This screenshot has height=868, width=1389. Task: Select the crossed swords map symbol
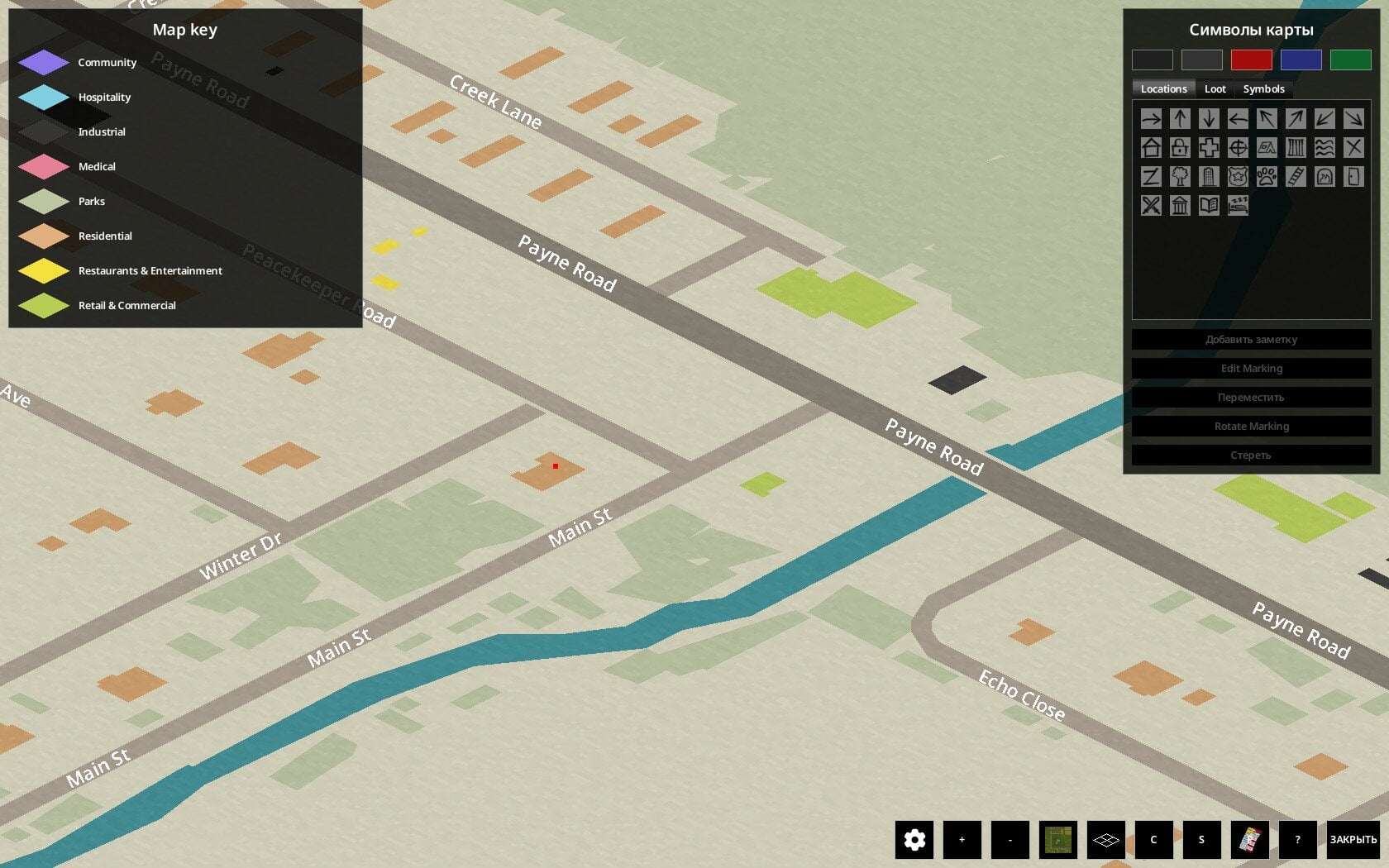[1151, 206]
